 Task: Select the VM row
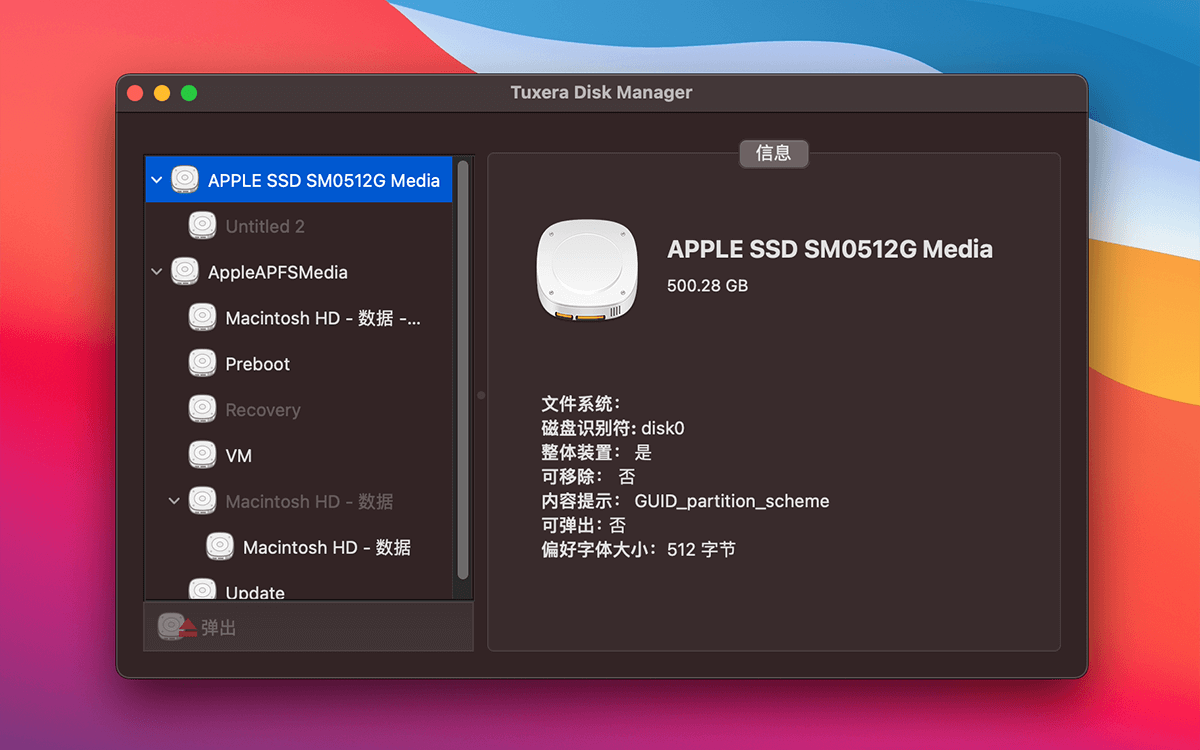pyautogui.click(x=299, y=455)
